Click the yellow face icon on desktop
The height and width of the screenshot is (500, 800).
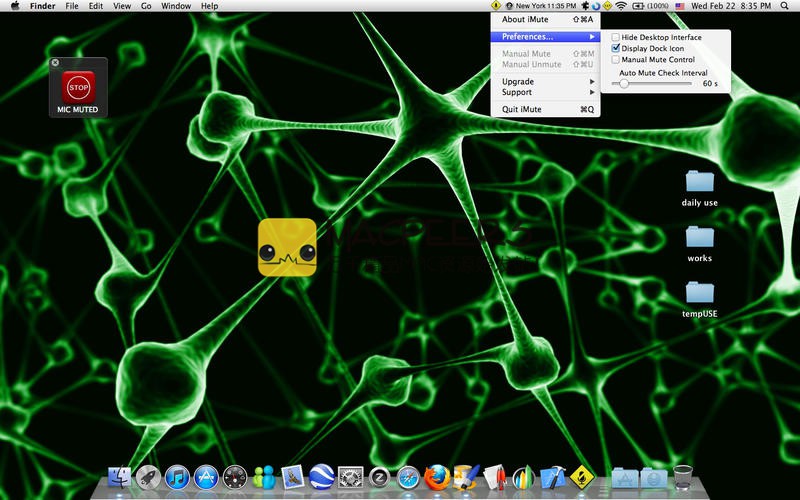pyautogui.click(x=287, y=247)
